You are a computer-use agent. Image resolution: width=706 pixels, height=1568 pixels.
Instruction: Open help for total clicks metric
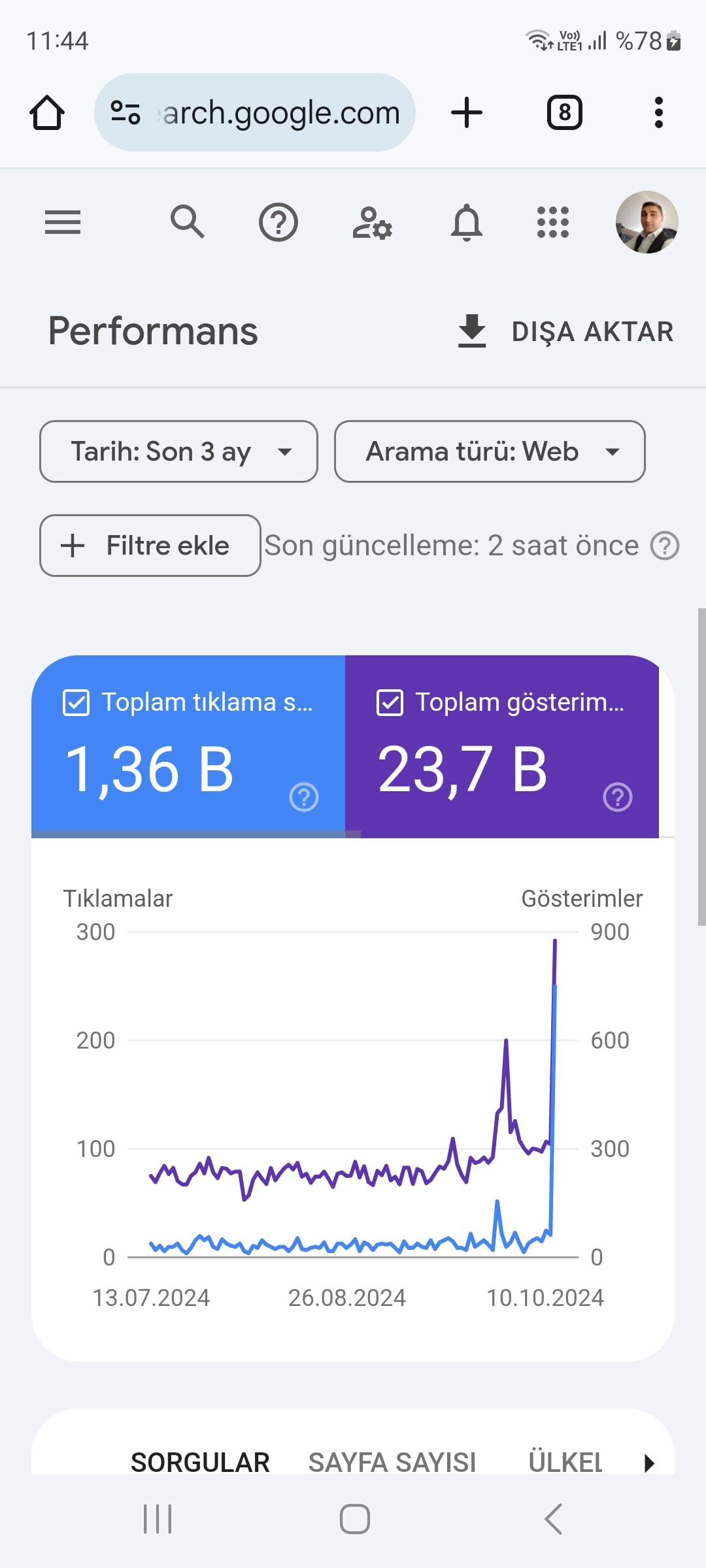pyautogui.click(x=304, y=797)
